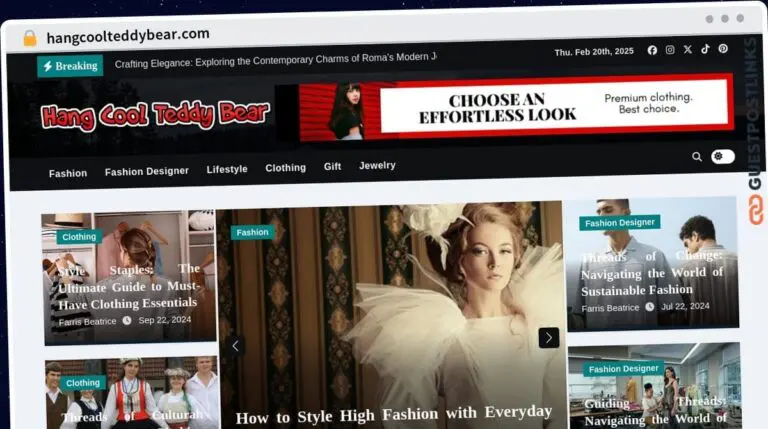Click the padlock icon in address bar
Image resolution: width=768 pixels, height=429 pixels.
[x=30, y=38]
